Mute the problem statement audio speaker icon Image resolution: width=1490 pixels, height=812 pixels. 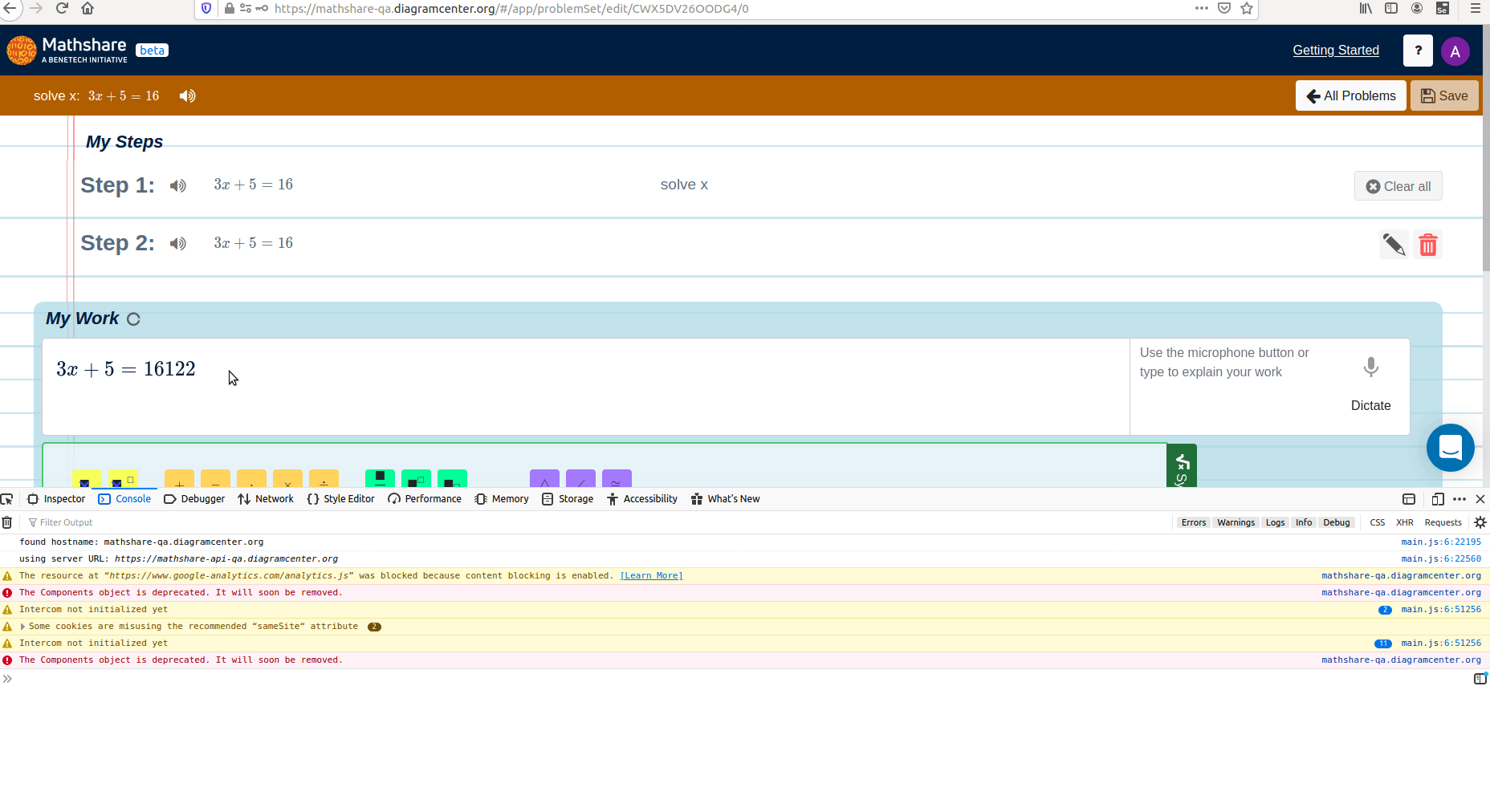coord(186,95)
